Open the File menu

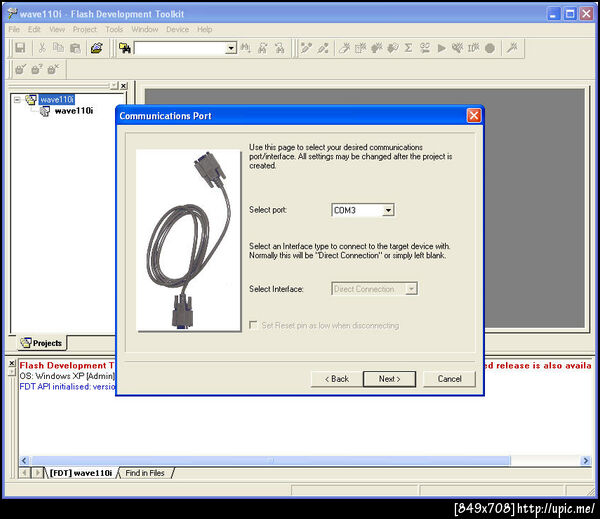point(14,29)
